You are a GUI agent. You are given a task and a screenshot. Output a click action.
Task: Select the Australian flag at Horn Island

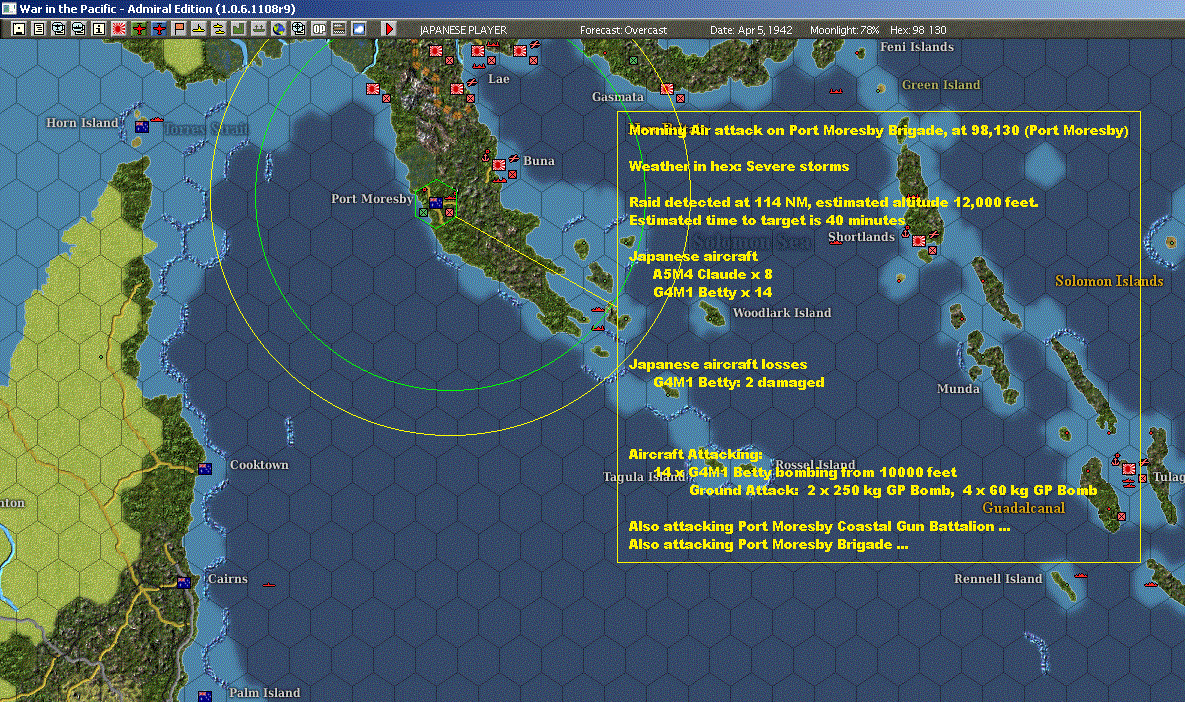coord(141,127)
